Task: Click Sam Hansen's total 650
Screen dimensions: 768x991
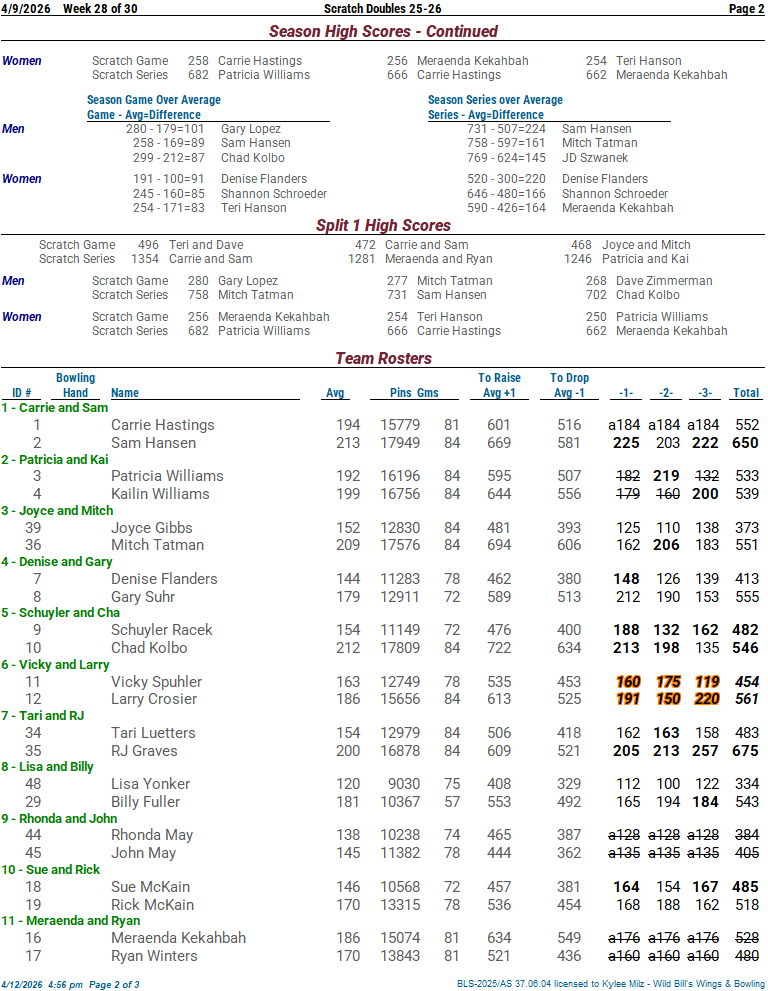Action: [x=745, y=442]
